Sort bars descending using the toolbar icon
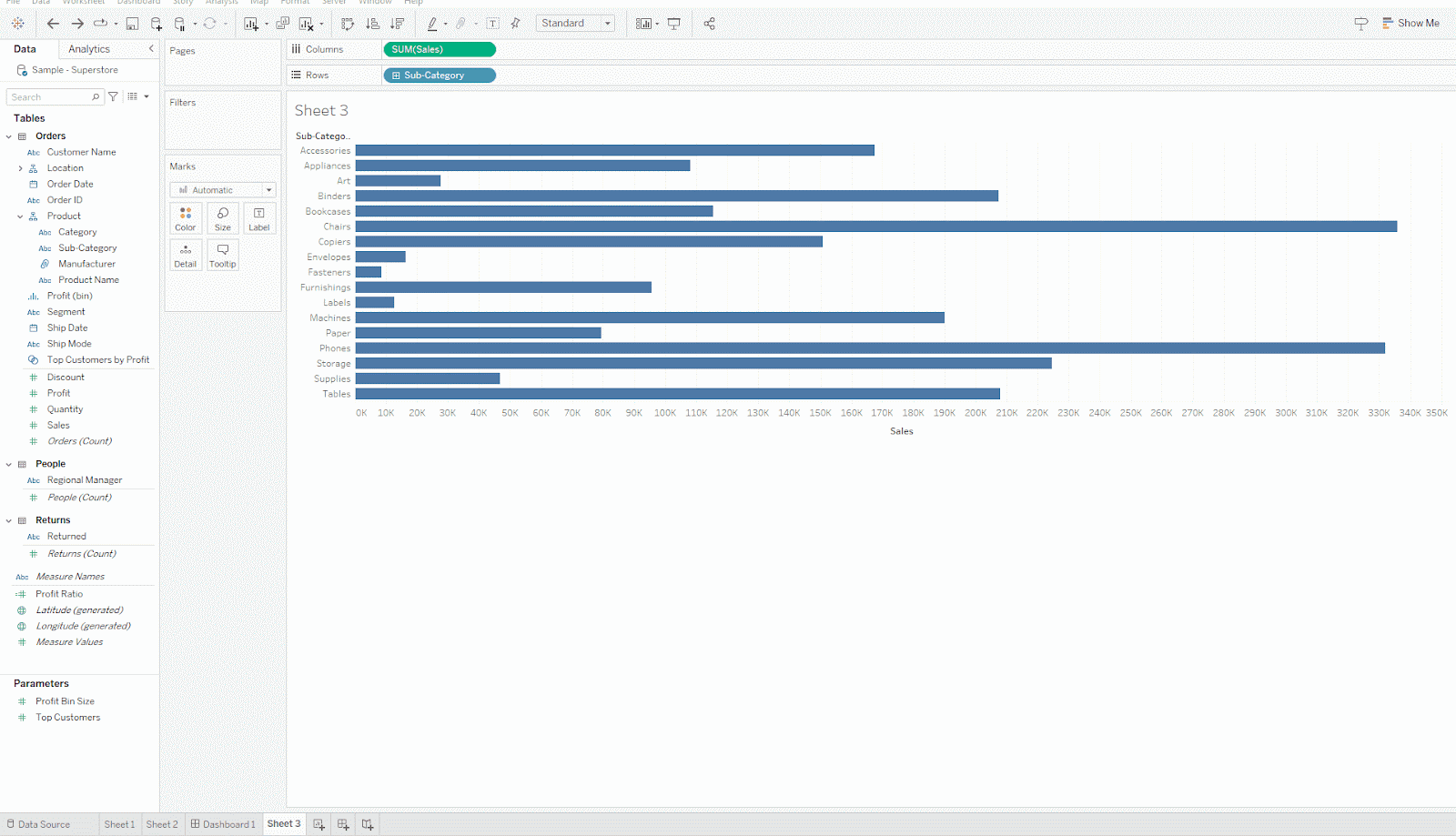Viewport: 1456px width, 836px height. coord(397,24)
